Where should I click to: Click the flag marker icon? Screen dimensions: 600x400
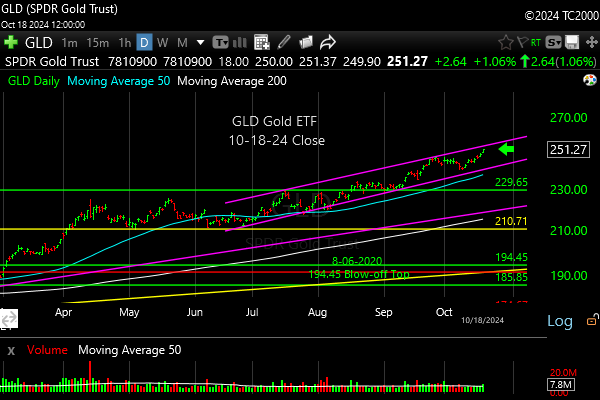tap(522, 42)
